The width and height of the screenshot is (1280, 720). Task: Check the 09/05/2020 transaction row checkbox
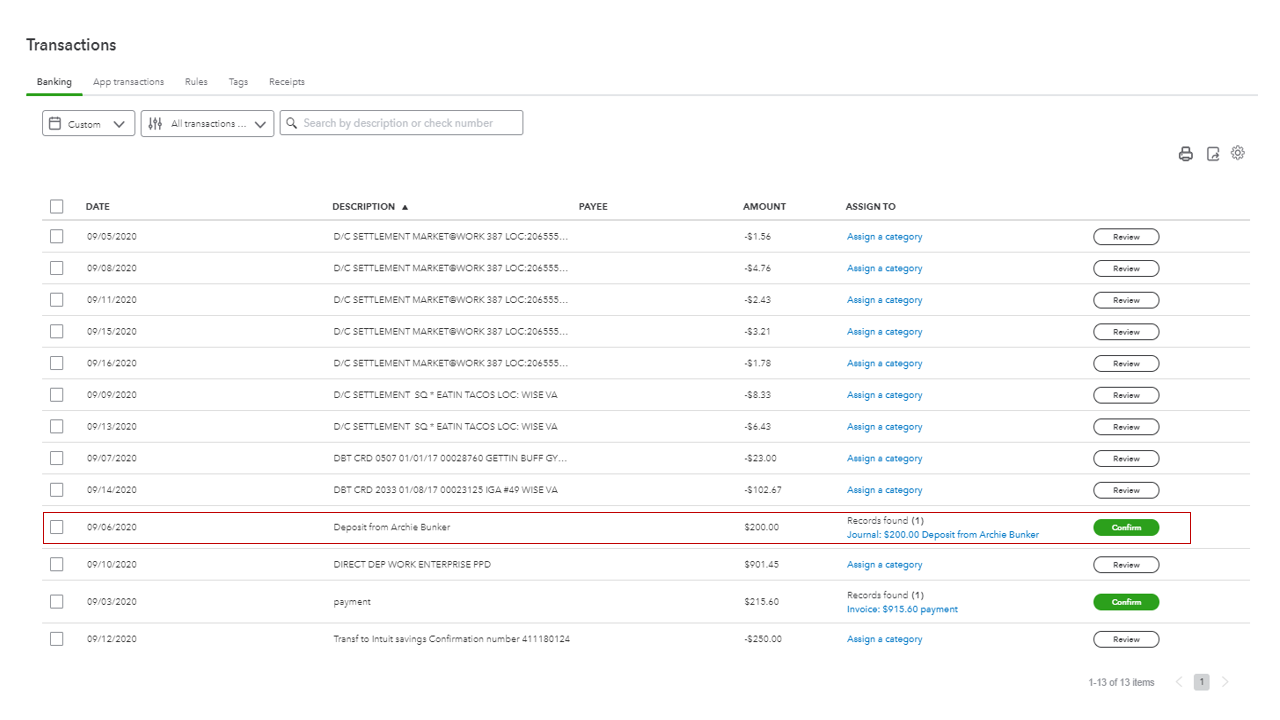point(56,236)
